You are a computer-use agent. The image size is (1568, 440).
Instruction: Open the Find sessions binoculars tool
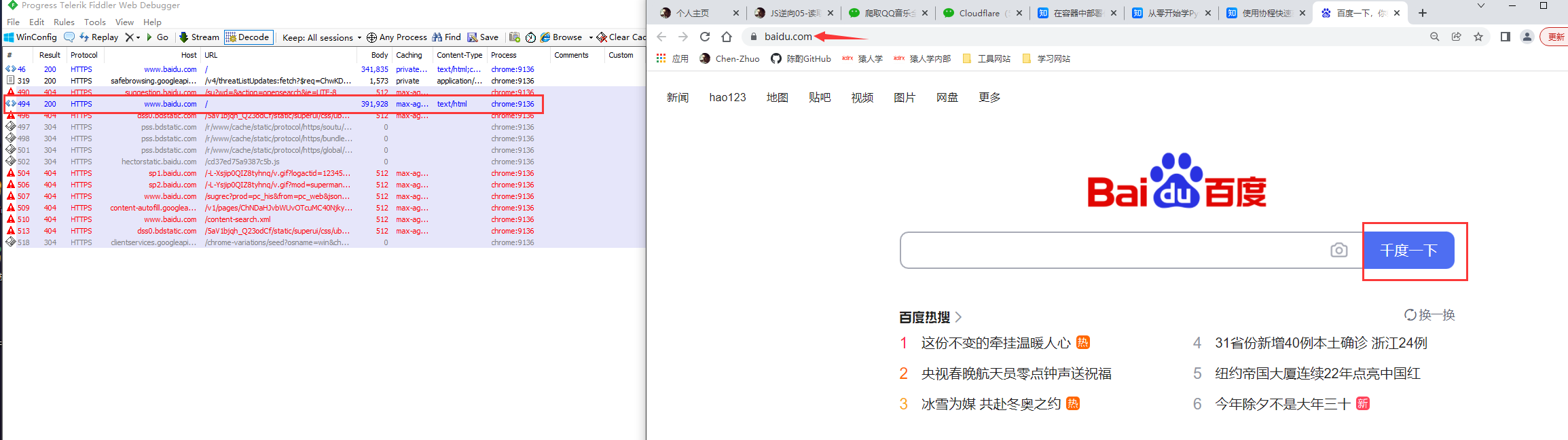click(446, 37)
